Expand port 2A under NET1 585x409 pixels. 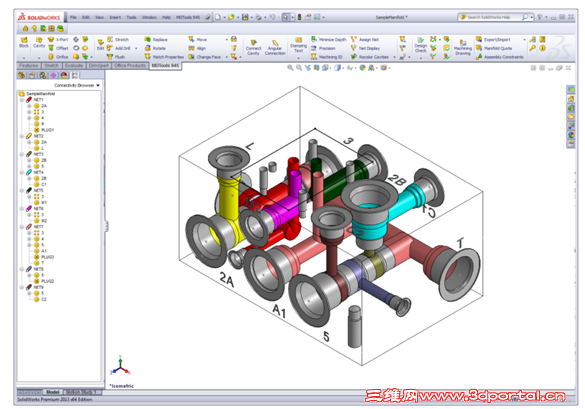point(29,106)
